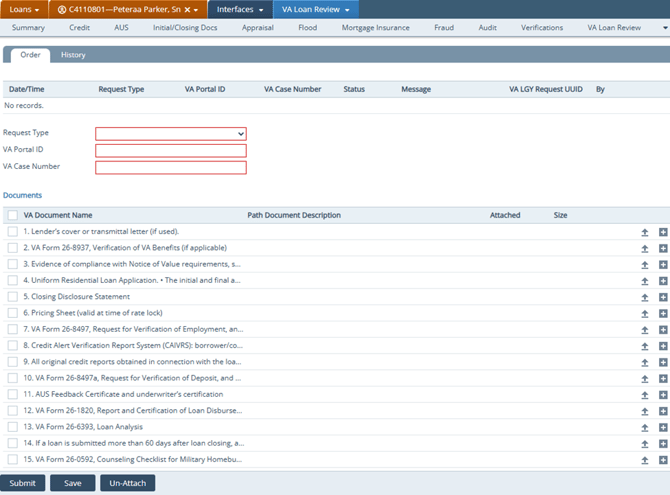Focus the VA Portal ID input field
The image size is (670, 495).
(170, 150)
